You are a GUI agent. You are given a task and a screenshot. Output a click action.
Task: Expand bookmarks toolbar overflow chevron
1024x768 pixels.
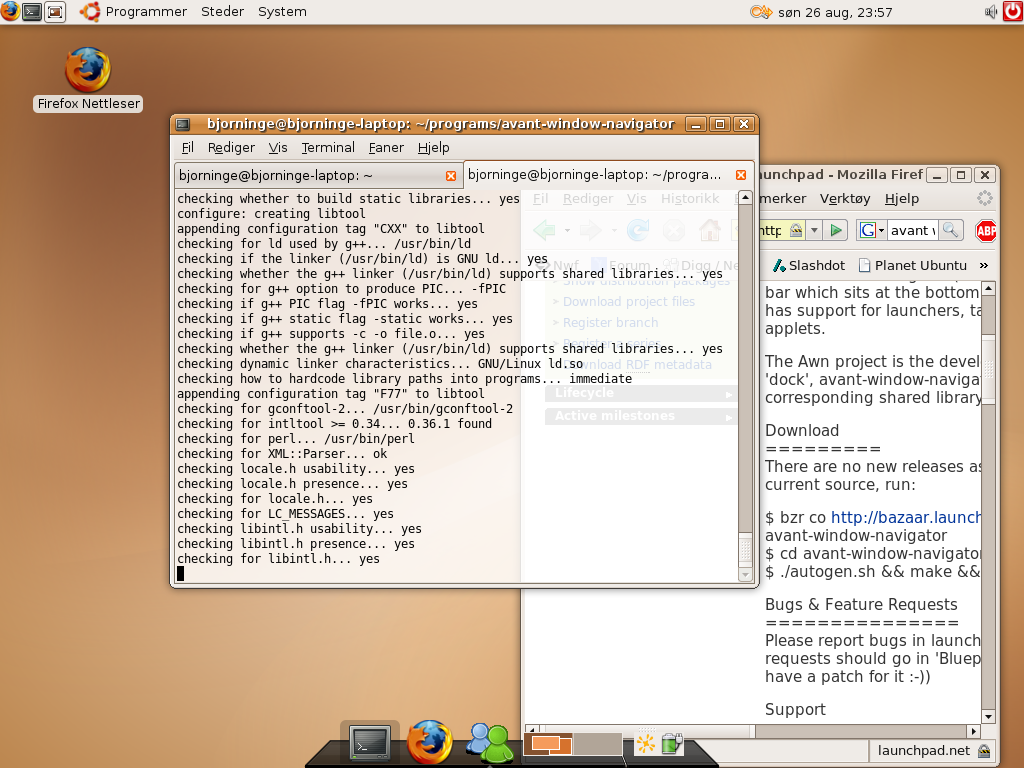[x=984, y=265]
